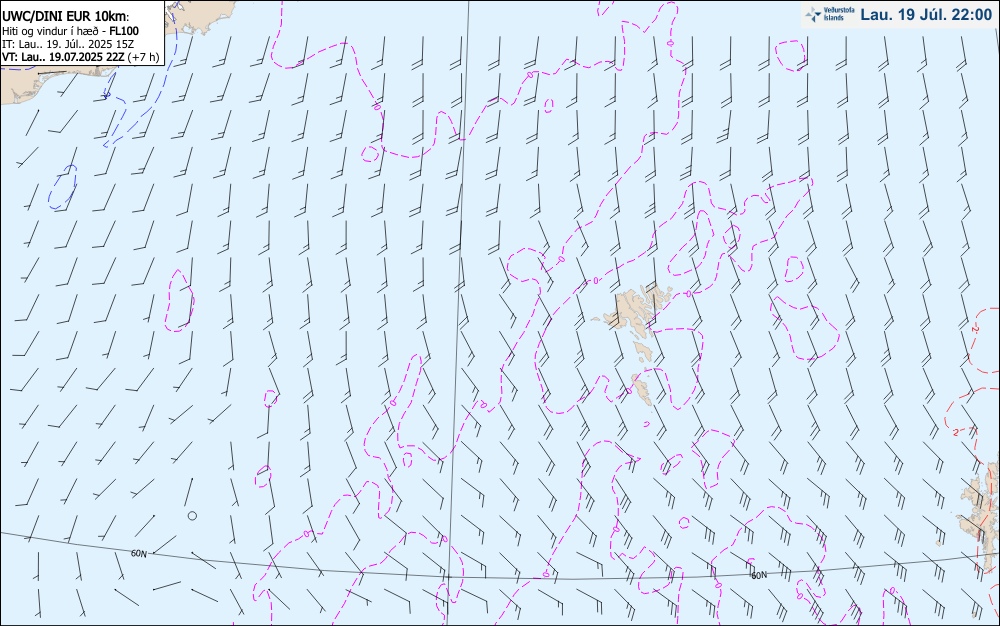Click the Veðurstofa Íslands logo
This screenshot has height=626, width=1000.
829,14
